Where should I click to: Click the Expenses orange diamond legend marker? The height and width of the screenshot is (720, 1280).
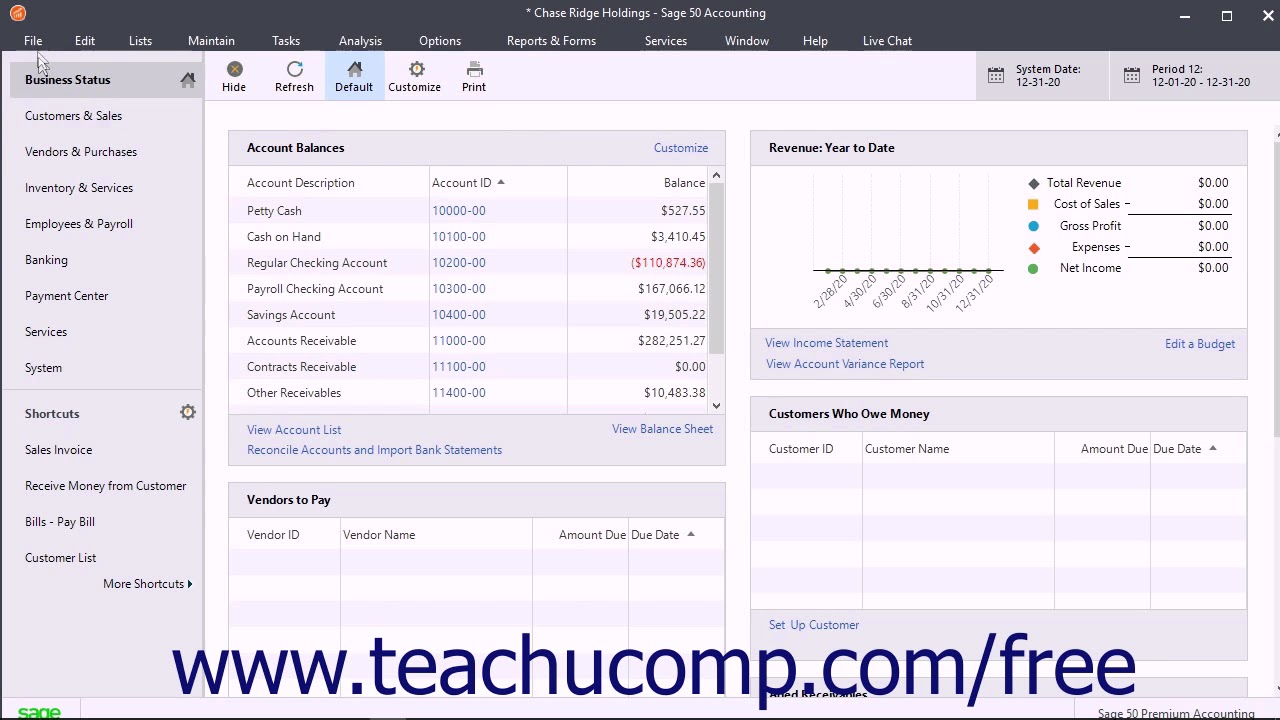coord(1034,247)
